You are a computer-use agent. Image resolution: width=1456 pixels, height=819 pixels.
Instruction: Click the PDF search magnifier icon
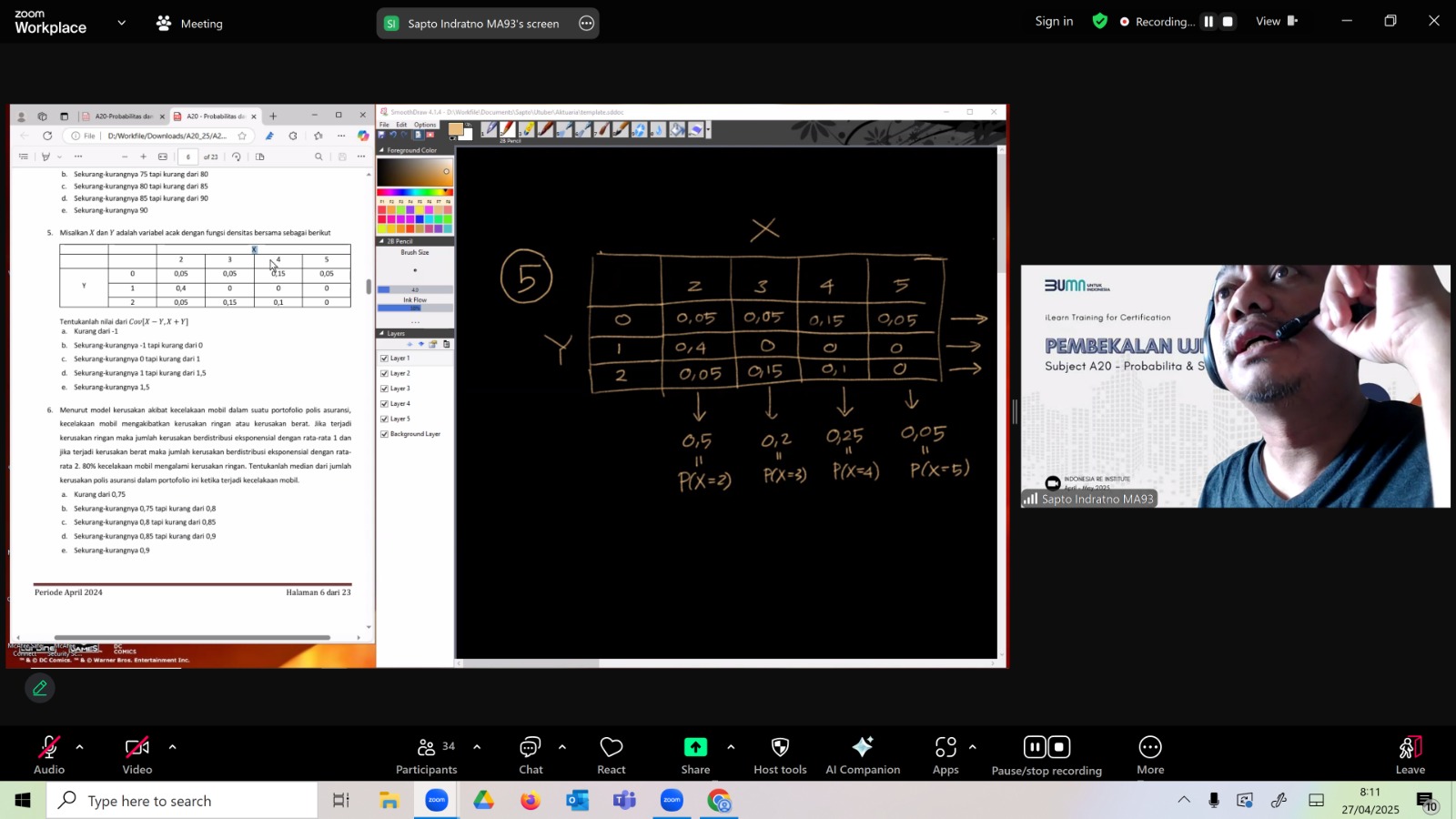pos(318,157)
